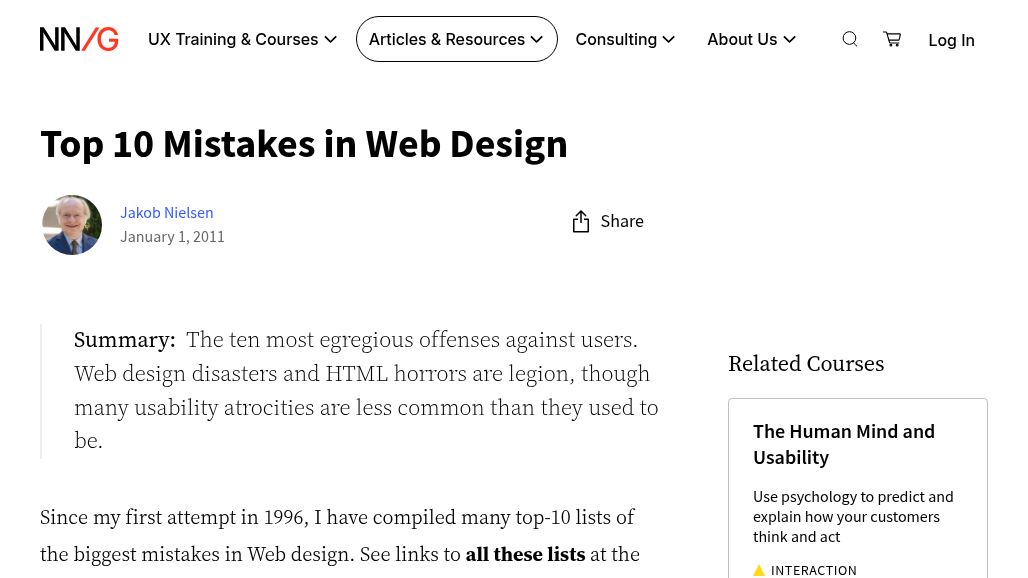Select the Related Courses card
The image size is (1028, 578).
[x=857, y=490]
